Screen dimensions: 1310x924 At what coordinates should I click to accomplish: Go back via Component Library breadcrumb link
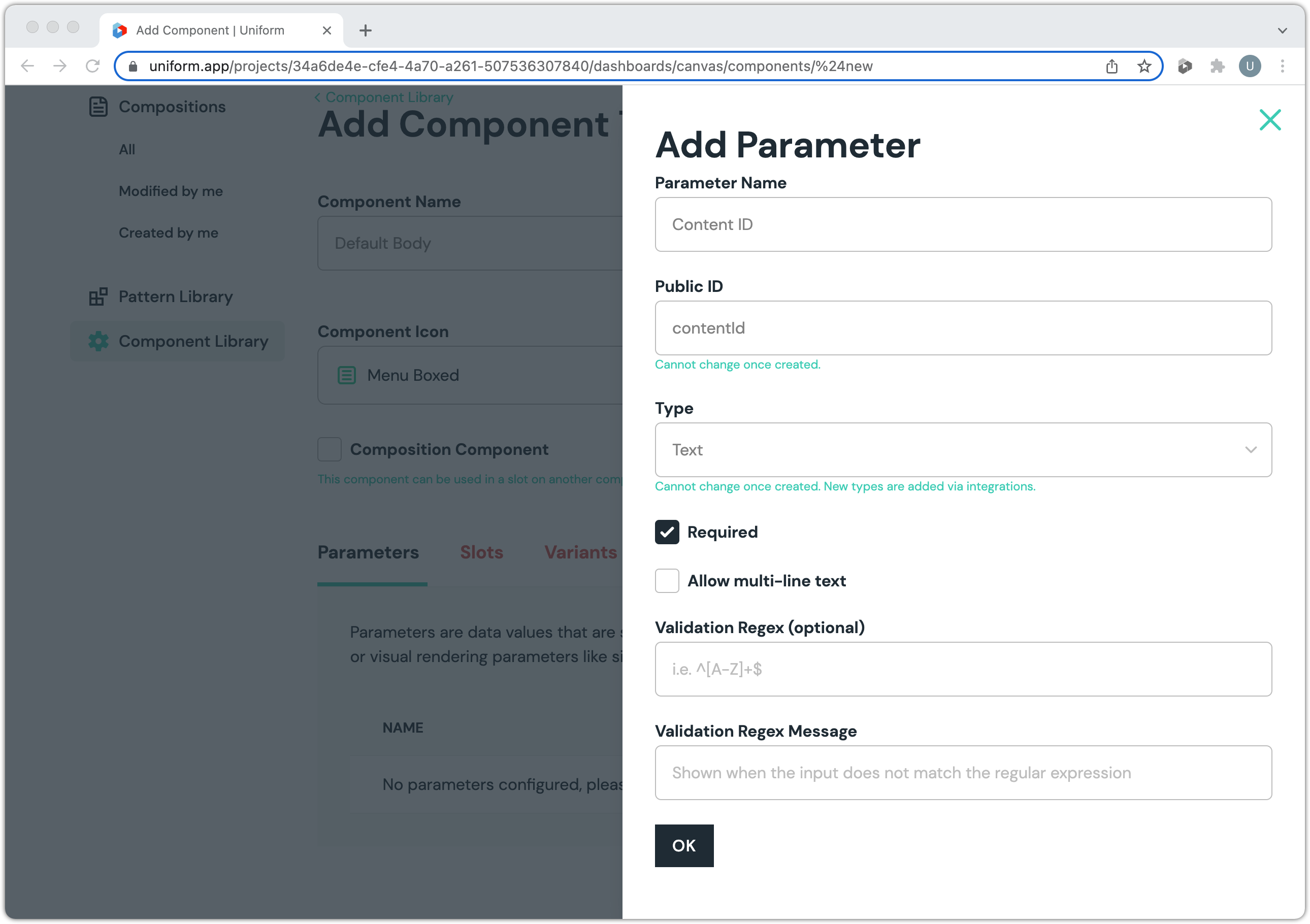388,97
